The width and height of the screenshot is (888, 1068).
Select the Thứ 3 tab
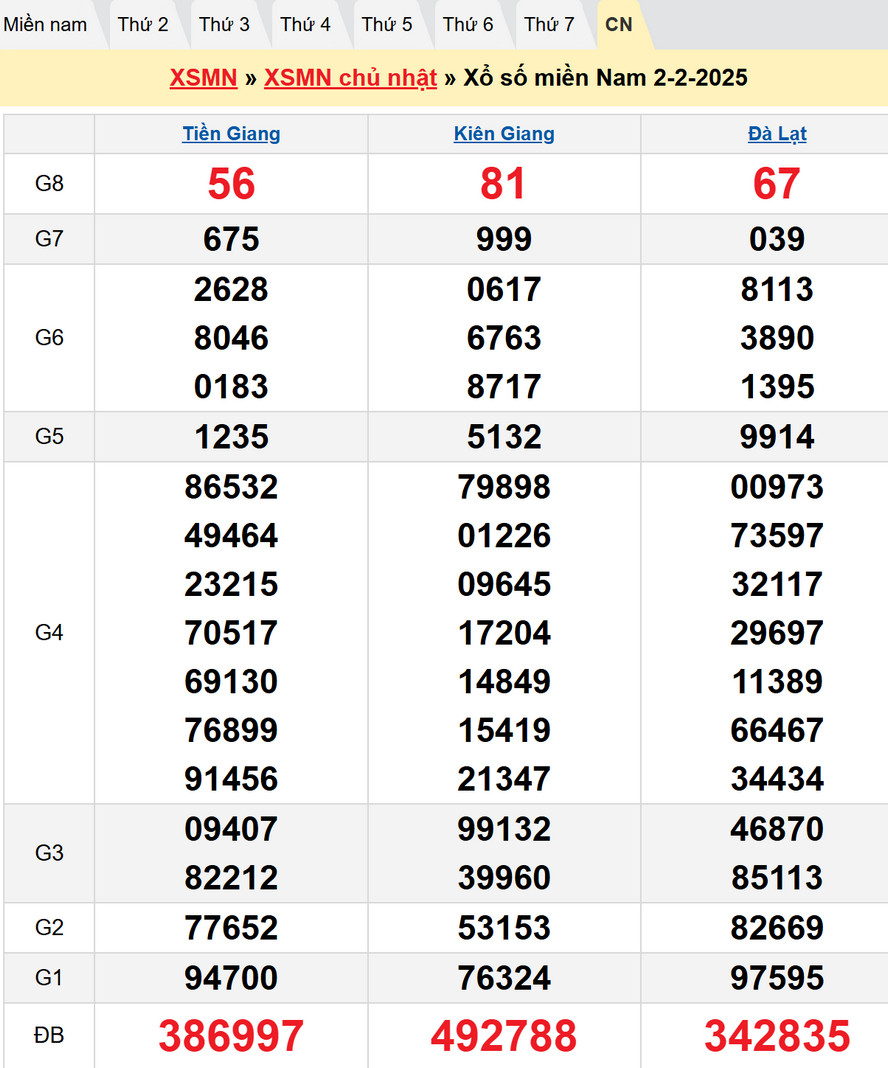224,25
